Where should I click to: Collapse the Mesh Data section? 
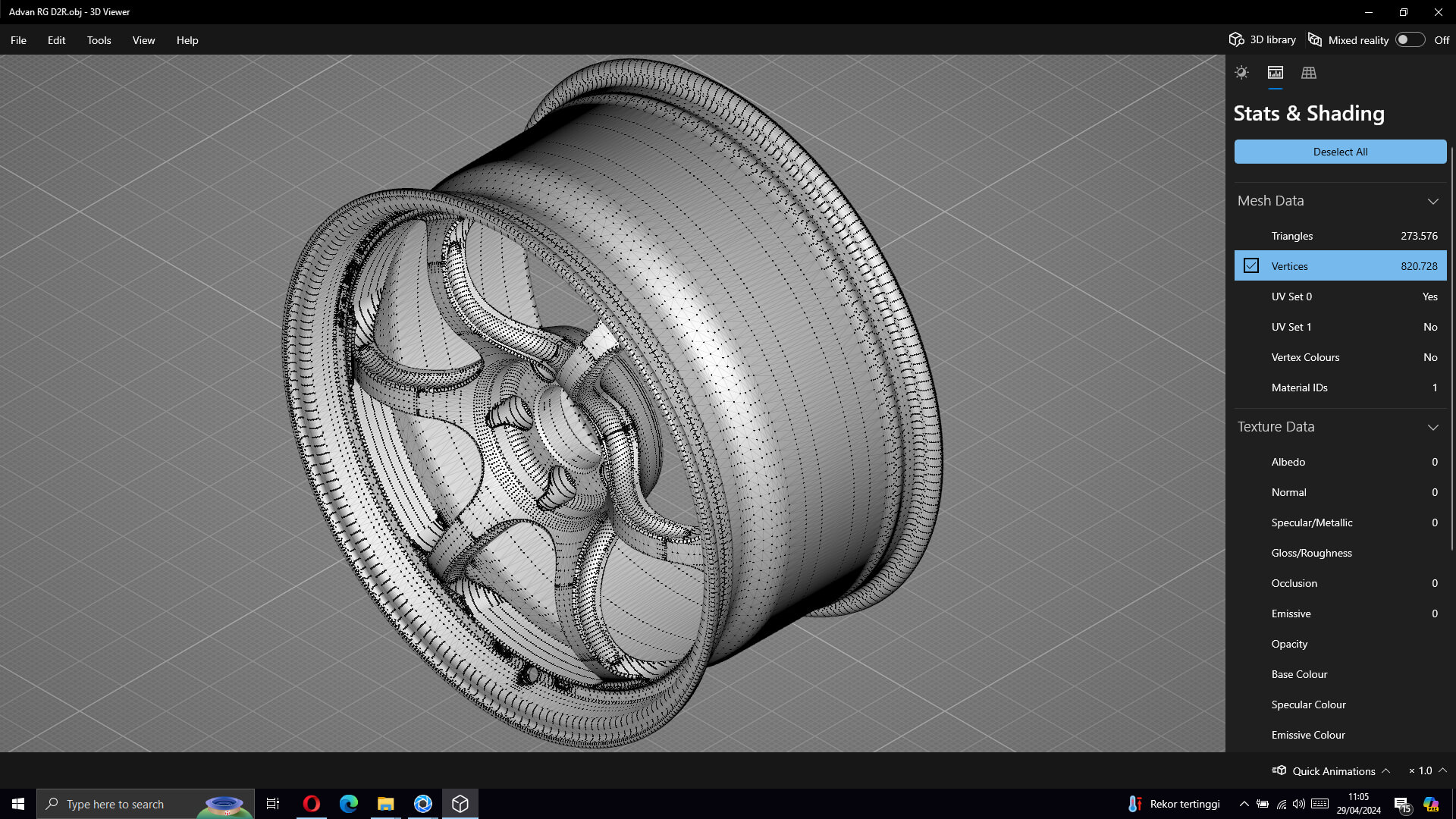point(1432,201)
